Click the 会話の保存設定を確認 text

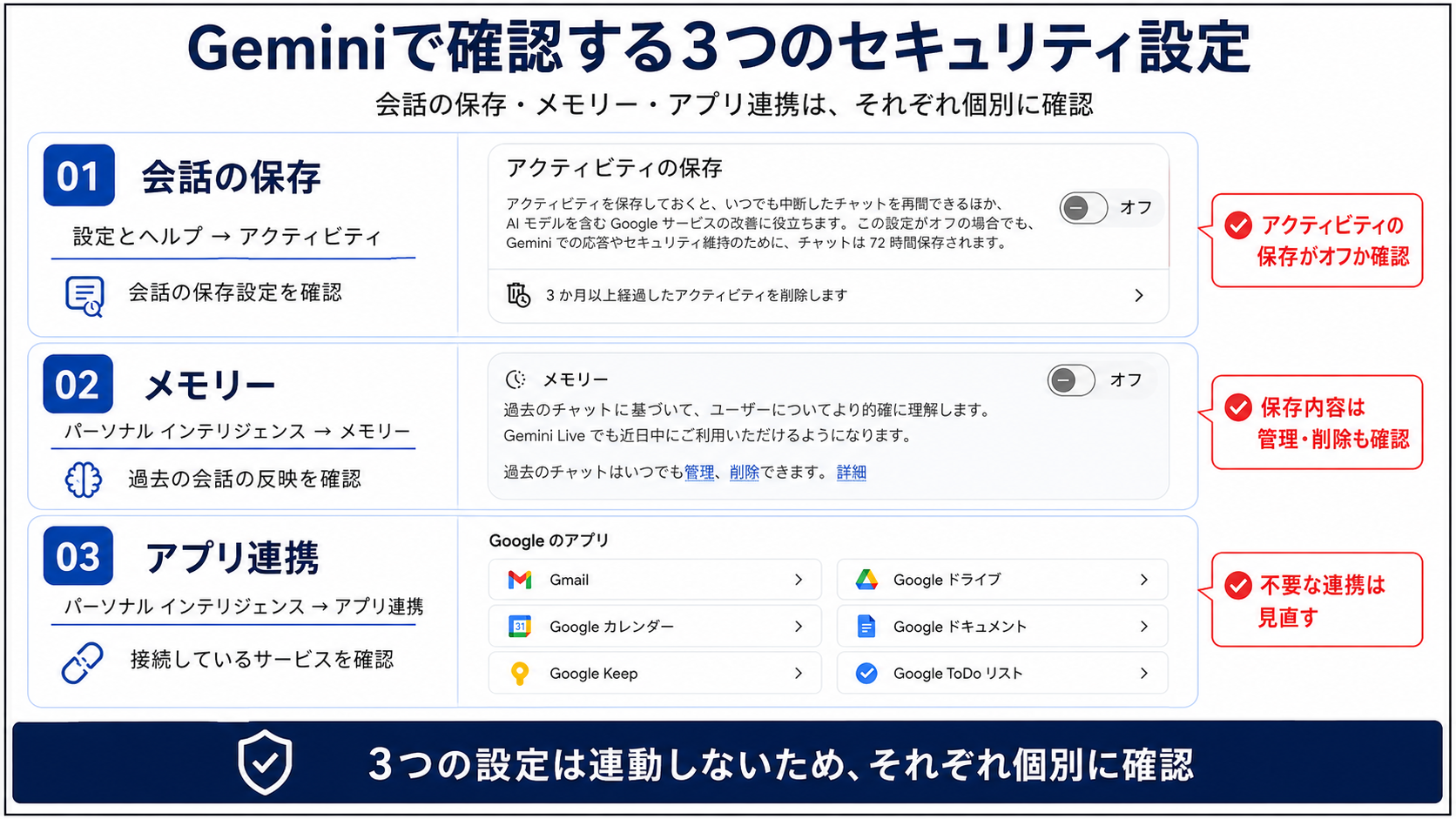(235, 292)
